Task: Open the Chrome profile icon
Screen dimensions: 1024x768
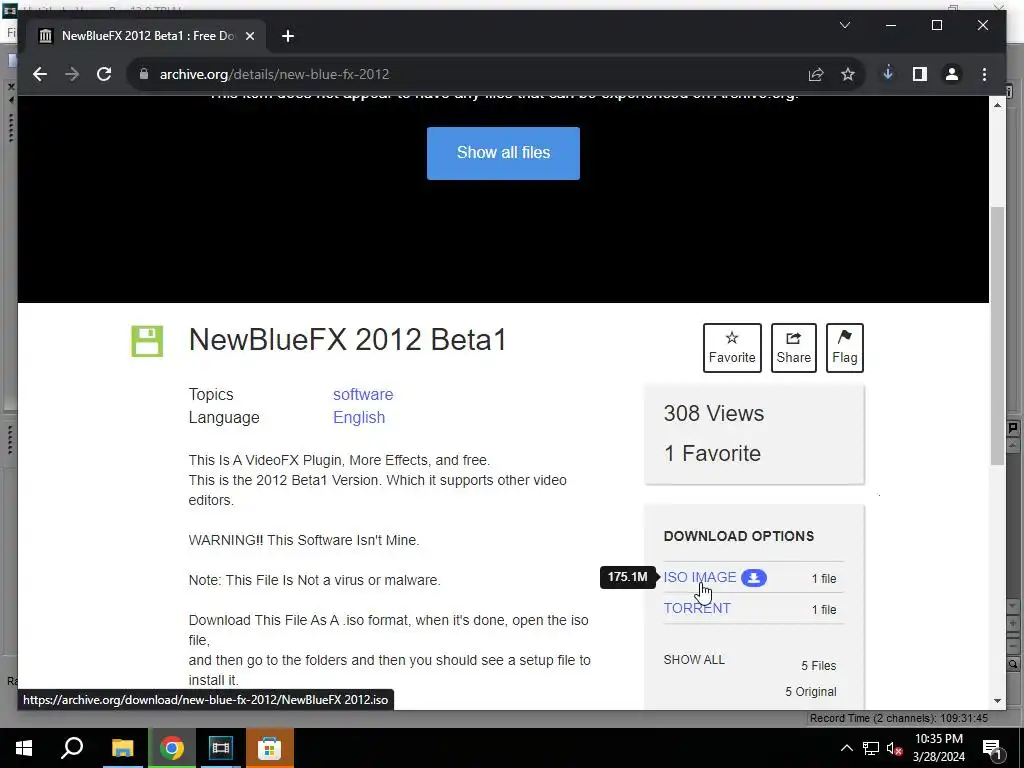Action: click(952, 74)
